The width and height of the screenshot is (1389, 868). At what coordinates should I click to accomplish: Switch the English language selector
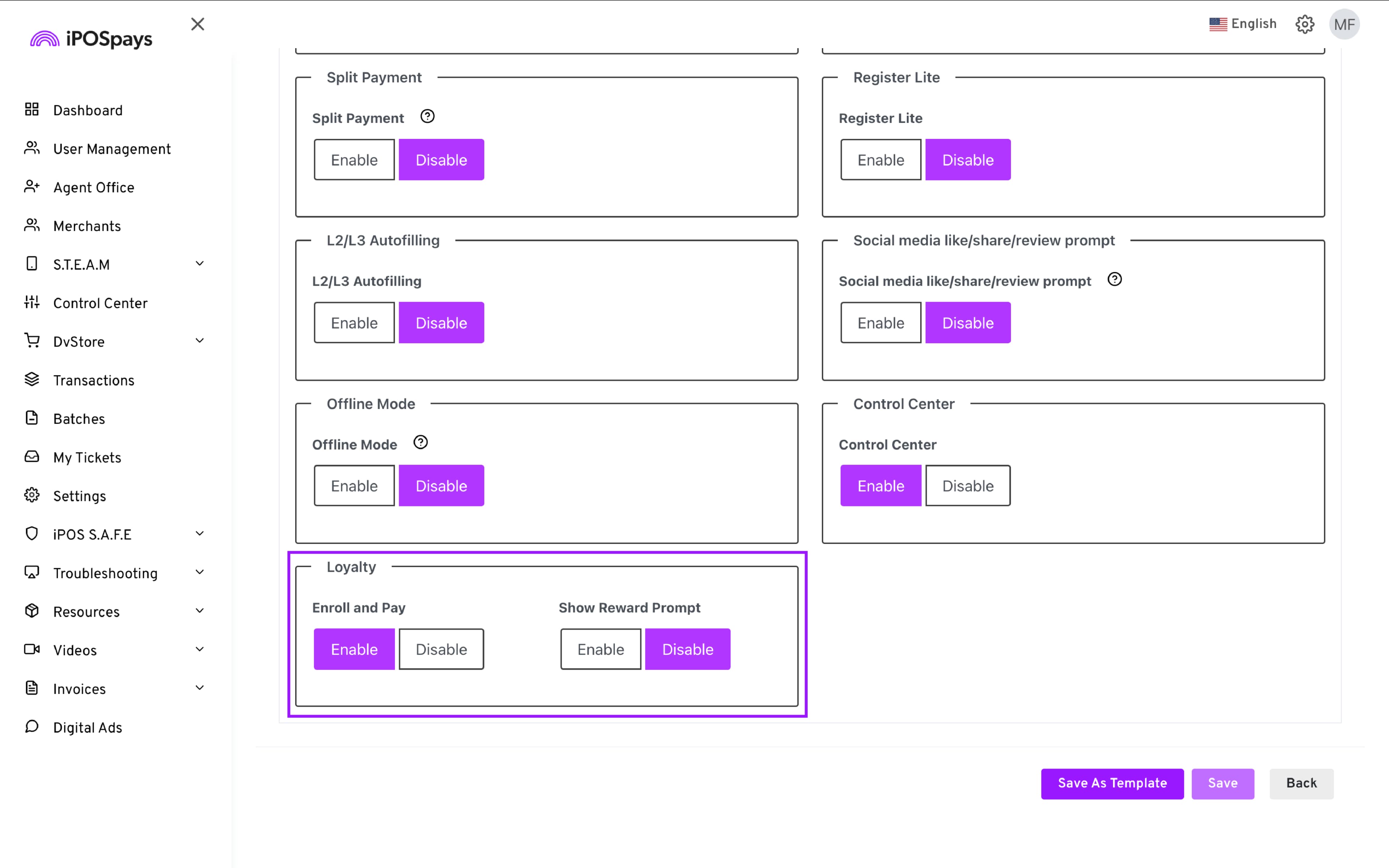[1243, 24]
